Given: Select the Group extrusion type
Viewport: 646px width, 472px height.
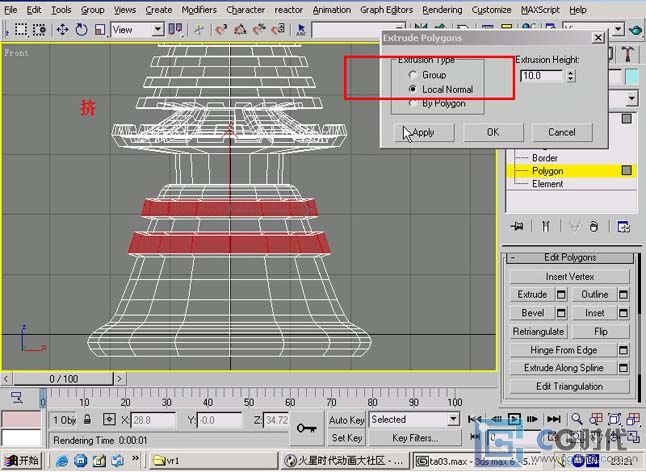Looking at the screenshot, I should click(412, 75).
